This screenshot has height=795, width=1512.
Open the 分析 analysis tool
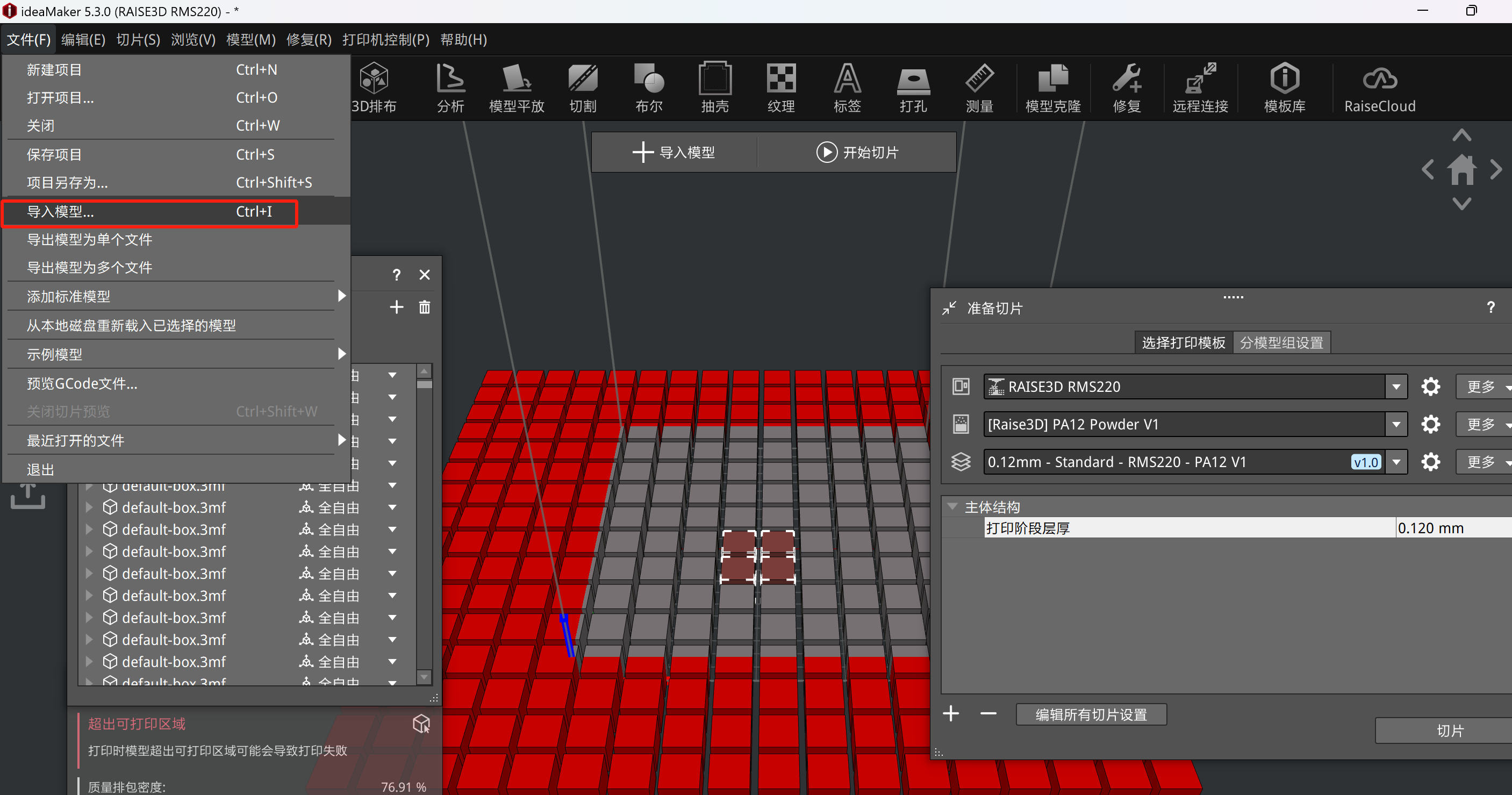[451, 88]
